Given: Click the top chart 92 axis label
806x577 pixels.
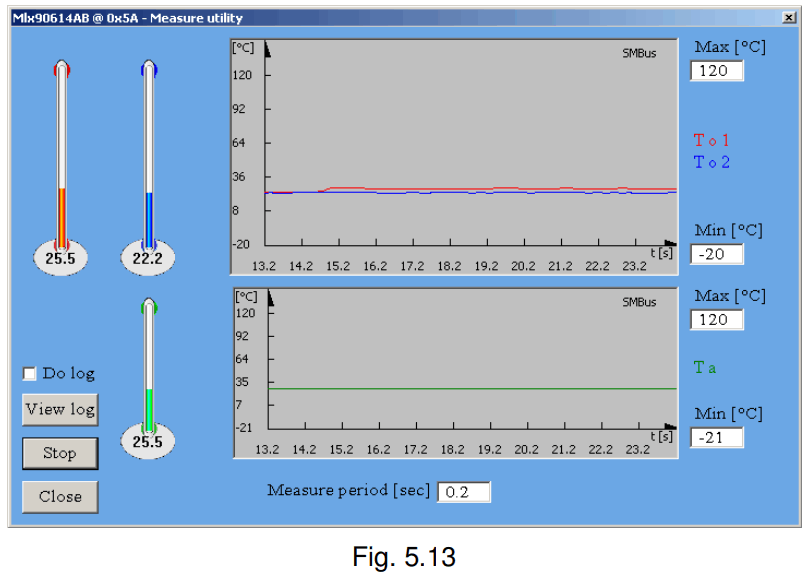Looking at the screenshot, I should (x=239, y=109).
